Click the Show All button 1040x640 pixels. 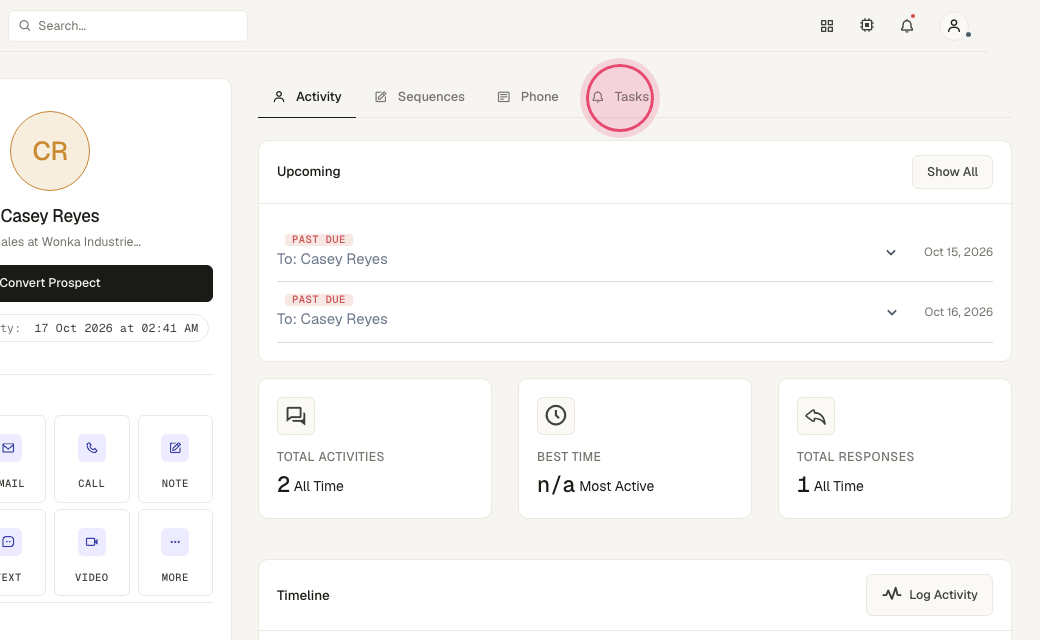click(x=952, y=172)
